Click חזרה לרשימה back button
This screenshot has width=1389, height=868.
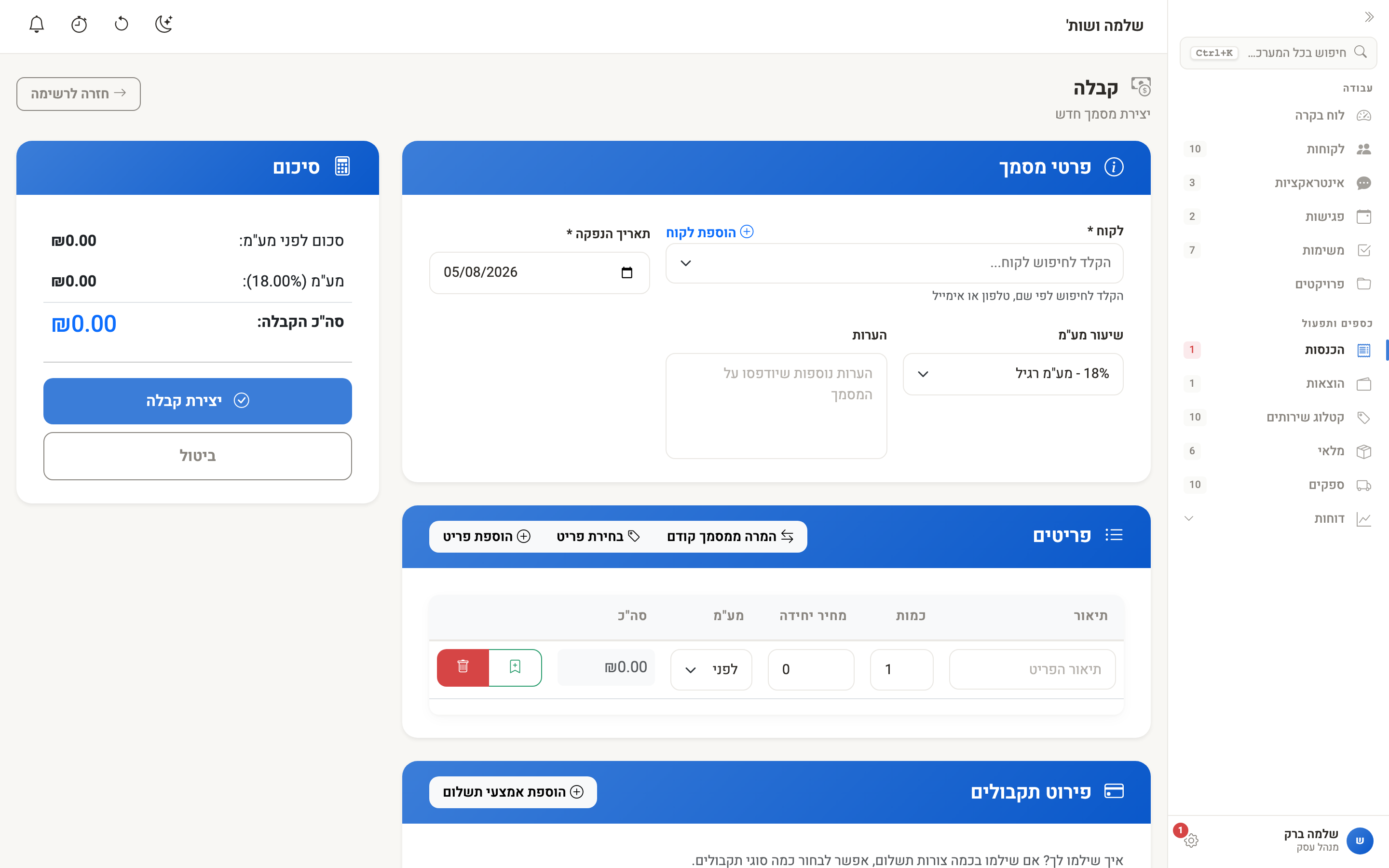pos(79,94)
